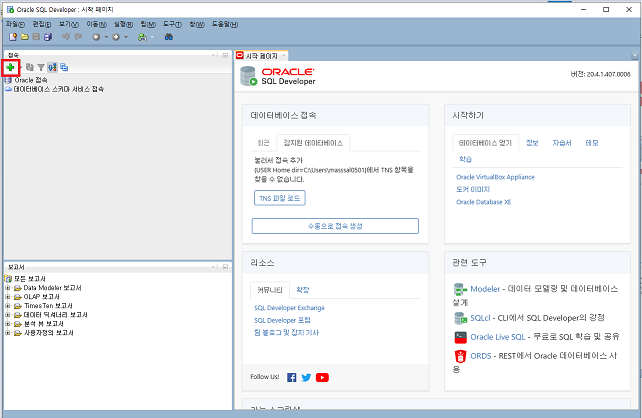
Task: Open the 보기(V) menu
Action: (68, 24)
